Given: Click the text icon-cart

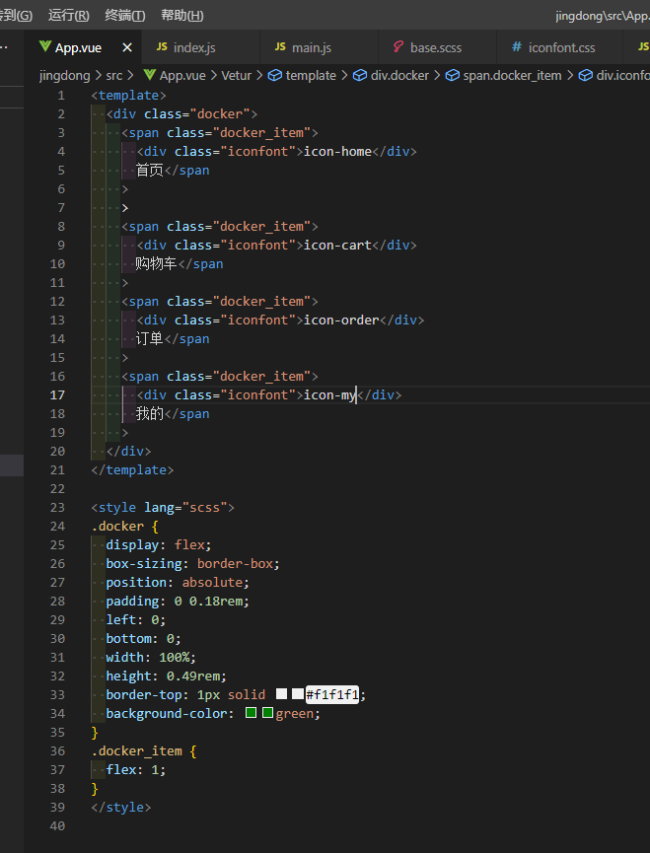Looking at the screenshot, I should tap(338, 245).
